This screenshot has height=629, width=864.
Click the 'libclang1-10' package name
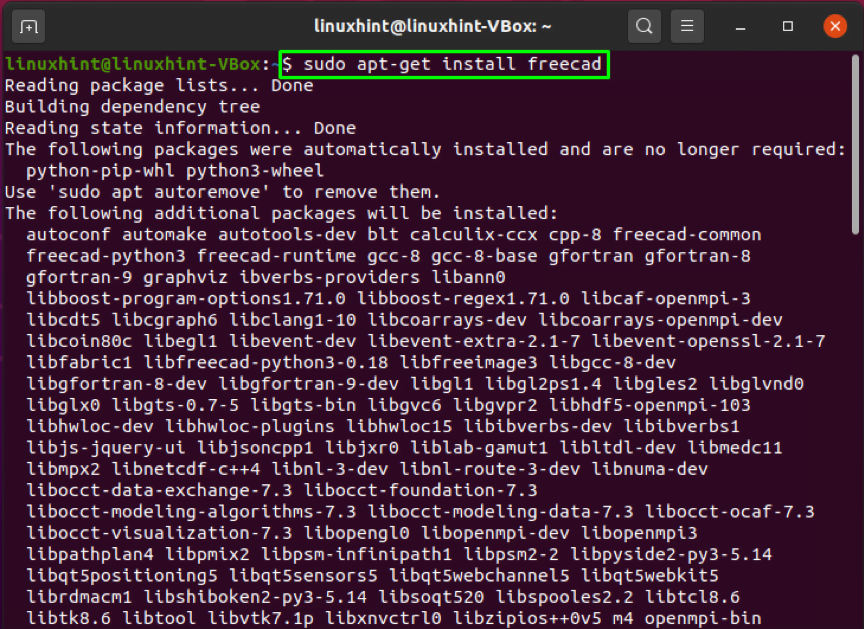tap(292, 320)
